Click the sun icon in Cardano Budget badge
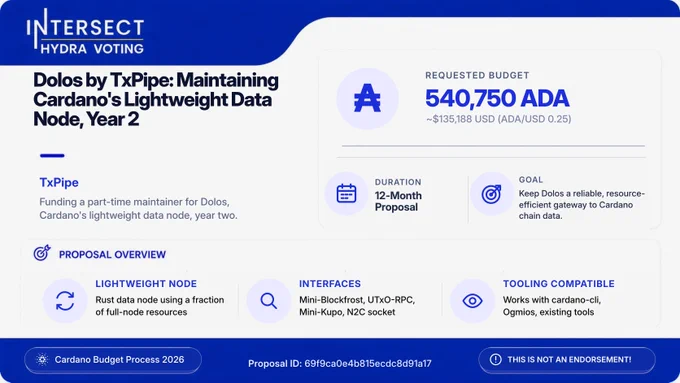 click(42, 360)
